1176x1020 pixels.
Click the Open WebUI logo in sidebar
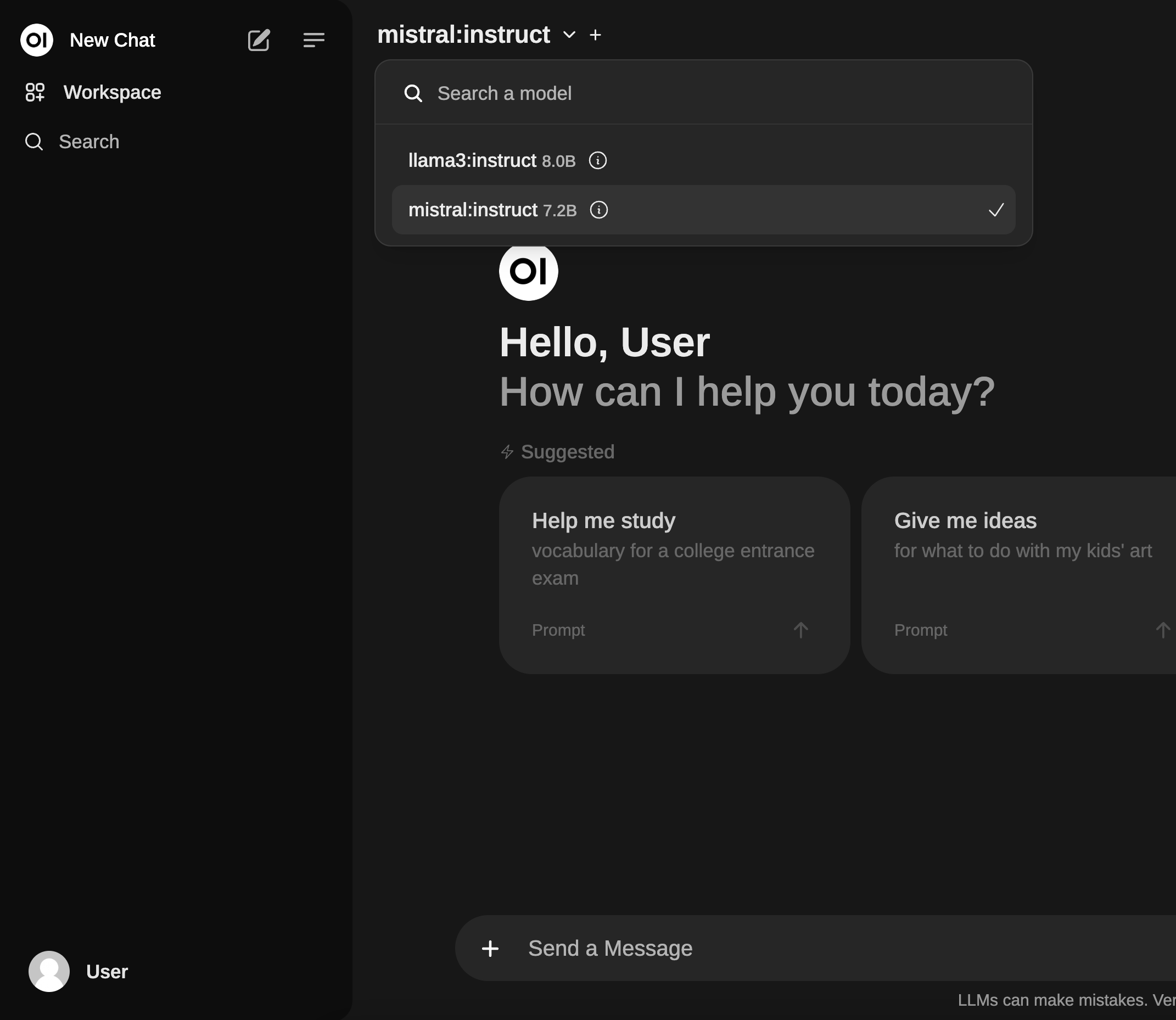pyautogui.click(x=36, y=40)
